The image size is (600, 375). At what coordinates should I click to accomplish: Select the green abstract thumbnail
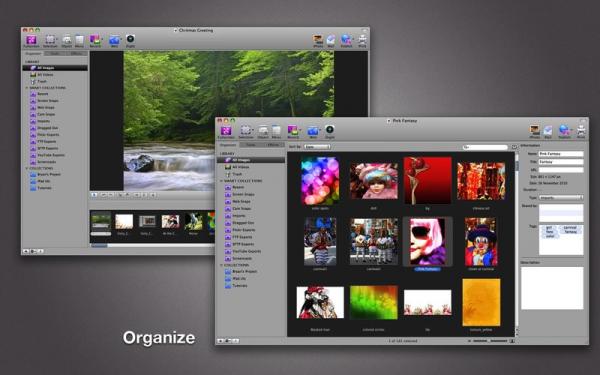tap(373, 302)
